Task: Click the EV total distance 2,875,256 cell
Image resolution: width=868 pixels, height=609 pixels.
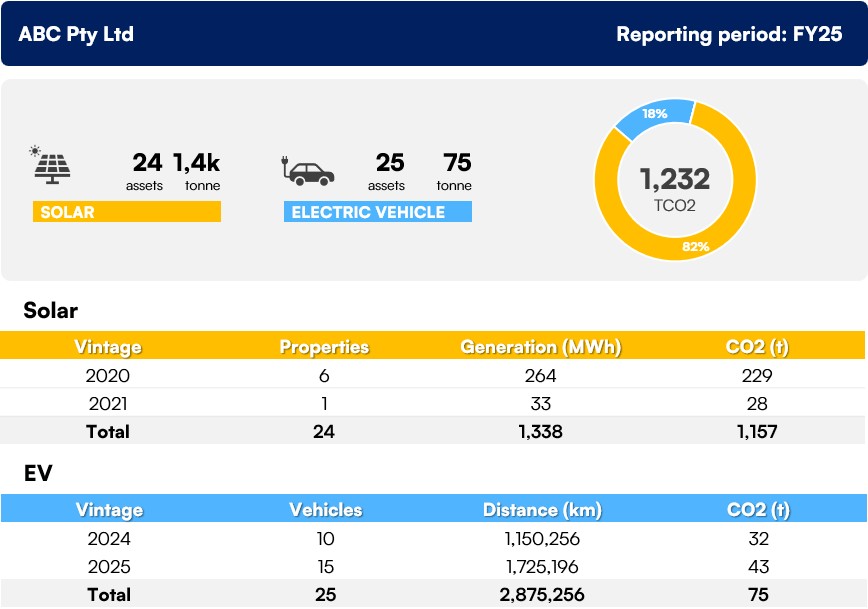Action: 542,595
